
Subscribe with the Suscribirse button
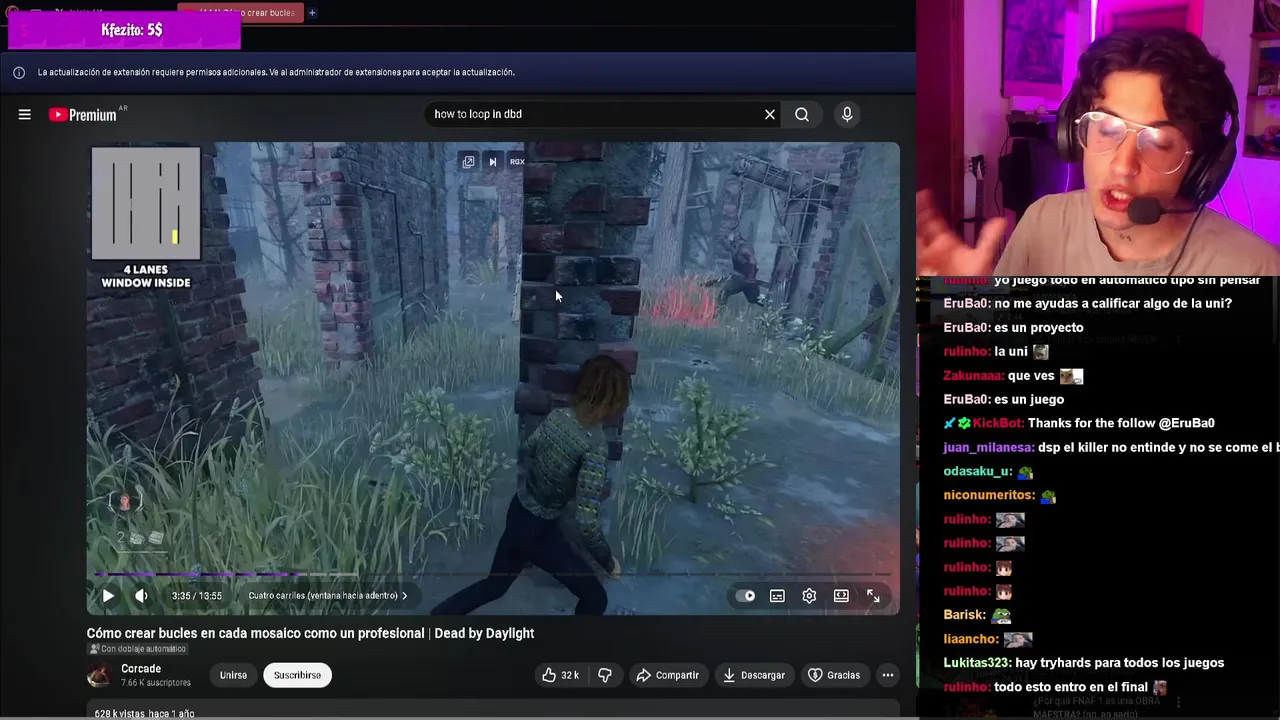coord(297,675)
